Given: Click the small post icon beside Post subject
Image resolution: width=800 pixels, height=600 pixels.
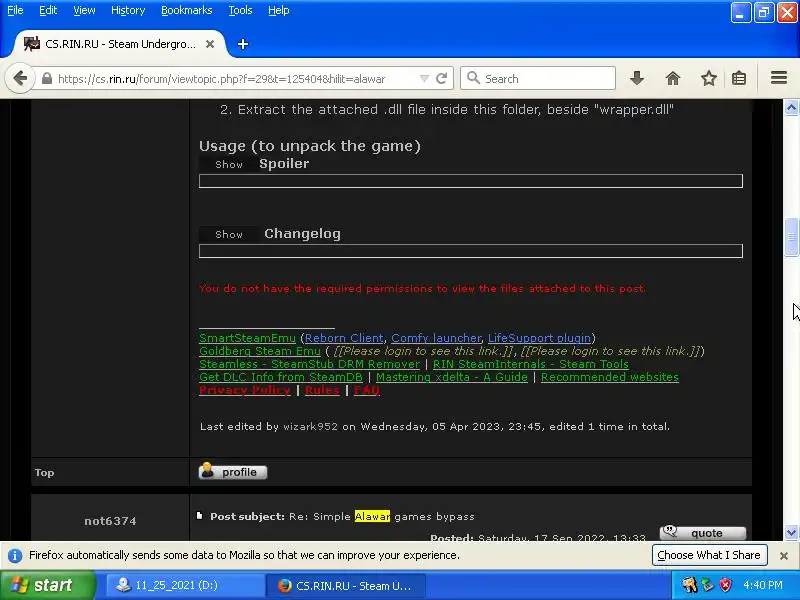Looking at the screenshot, I should [x=200, y=516].
